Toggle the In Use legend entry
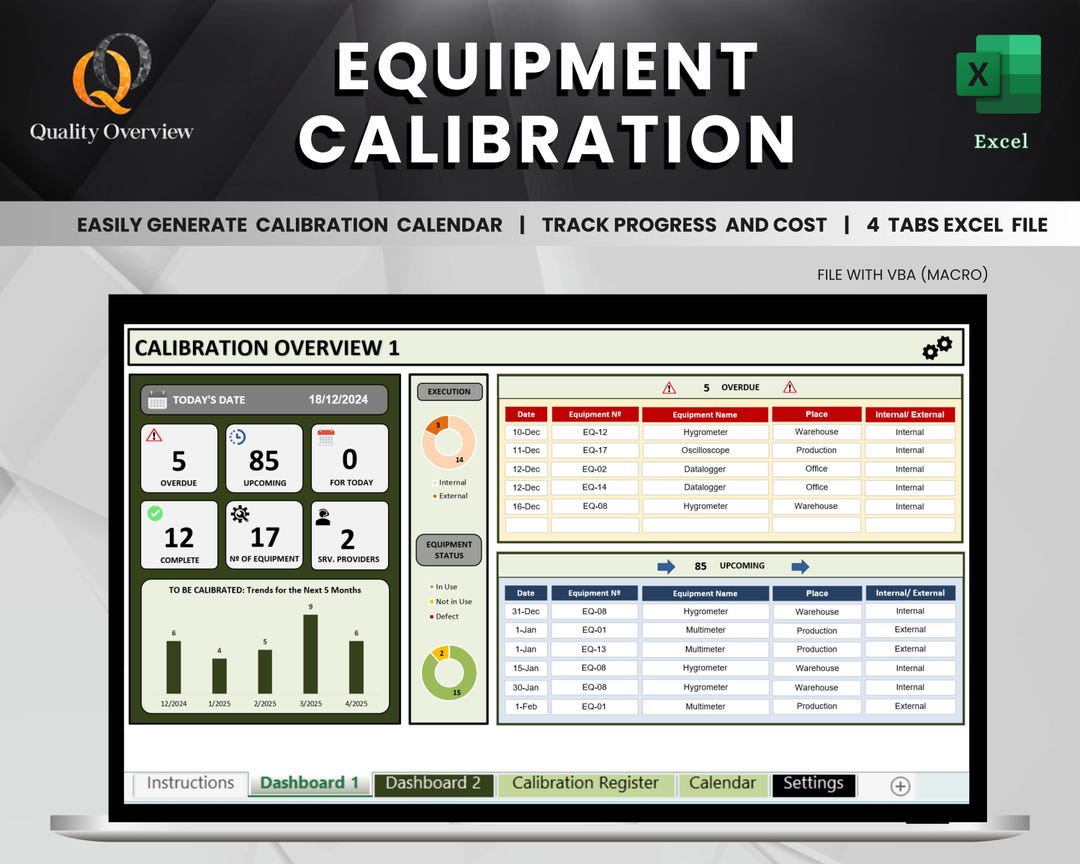Image resolution: width=1080 pixels, height=864 pixels. pos(443,587)
